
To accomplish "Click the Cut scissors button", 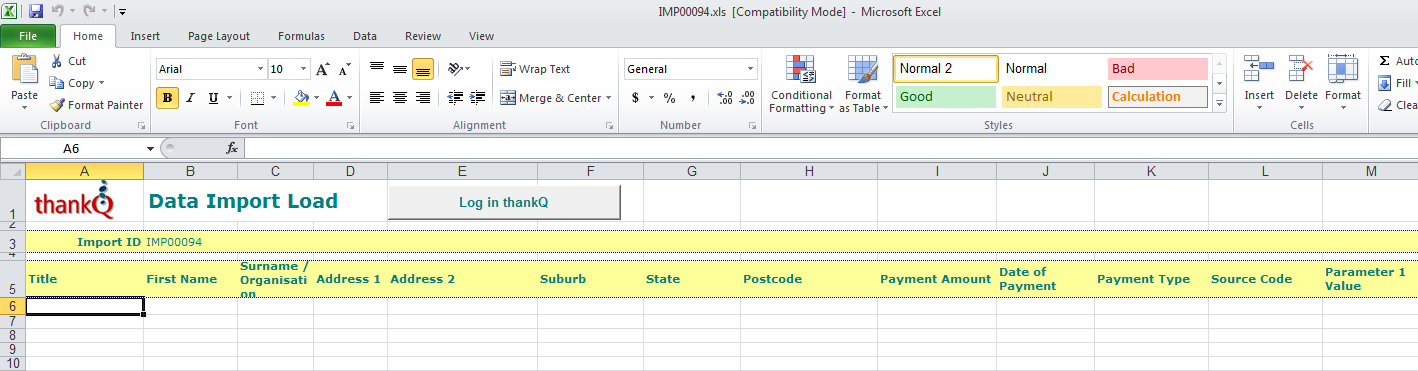I will point(69,61).
